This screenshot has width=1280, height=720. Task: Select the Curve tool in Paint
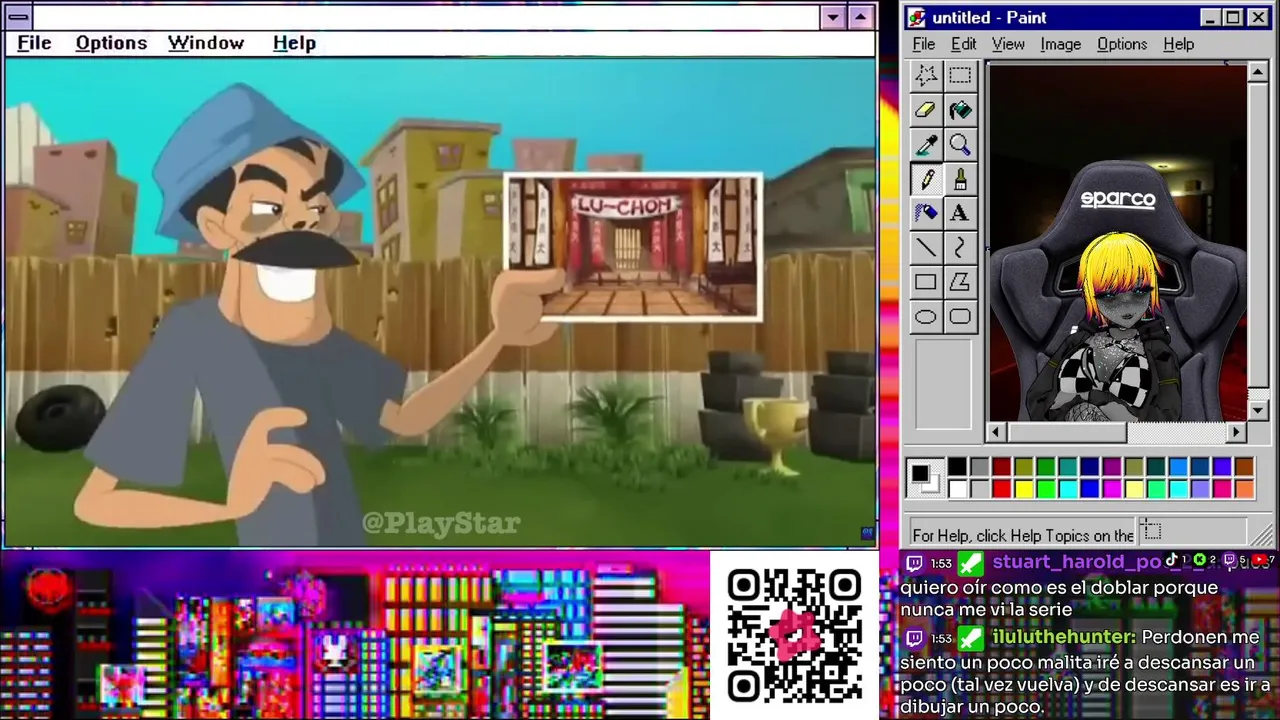pyautogui.click(x=960, y=248)
